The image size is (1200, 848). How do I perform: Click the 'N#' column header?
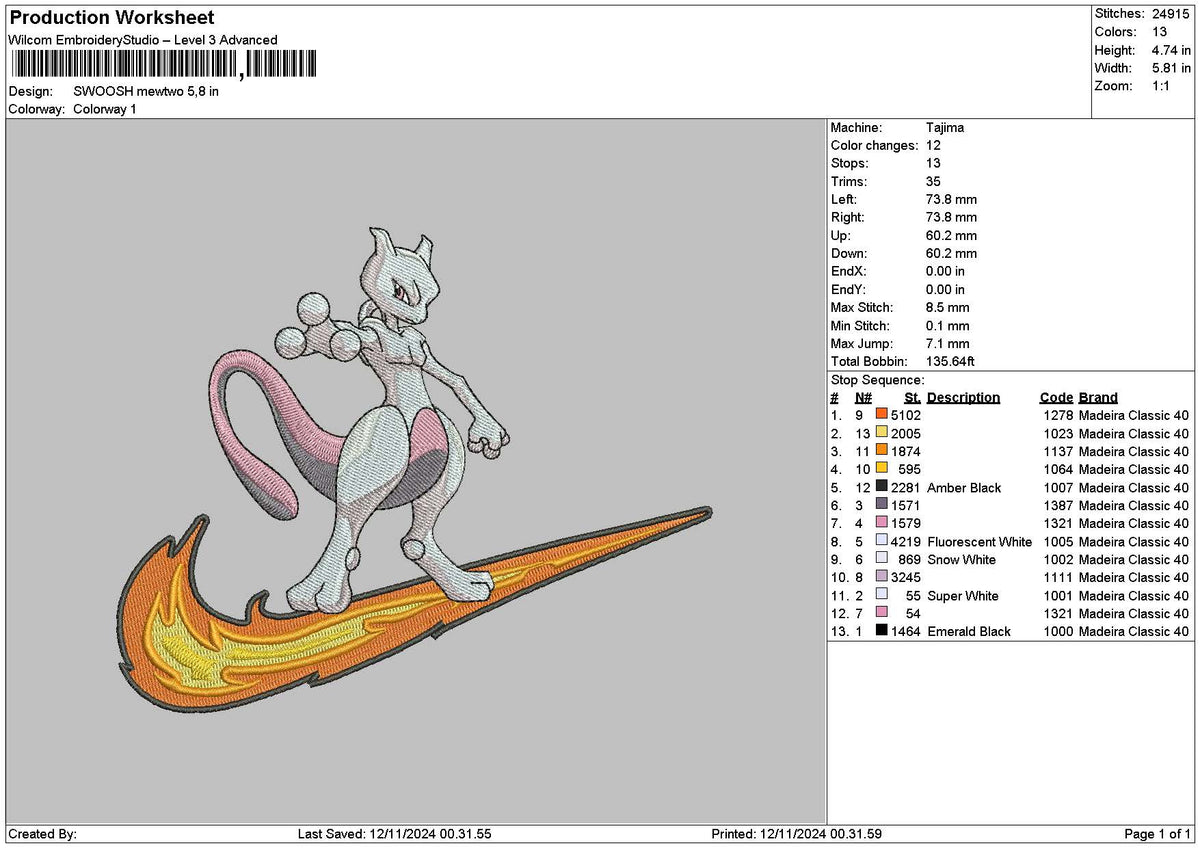tap(863, 398)
